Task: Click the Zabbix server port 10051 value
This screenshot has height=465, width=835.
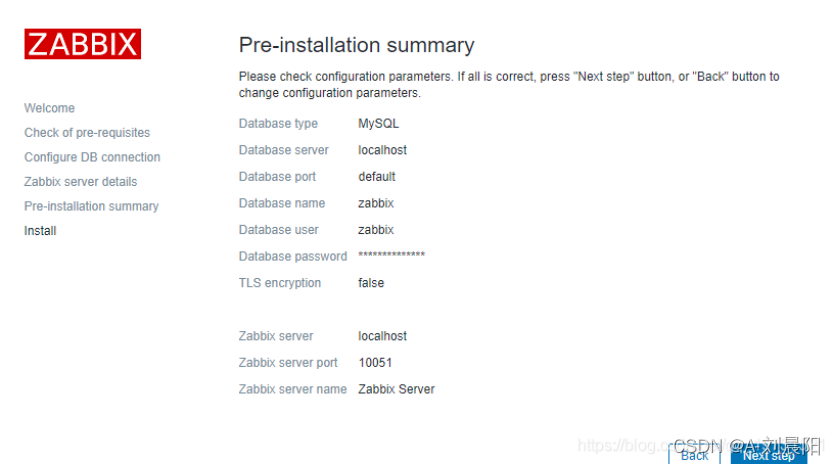Action: 375,363
